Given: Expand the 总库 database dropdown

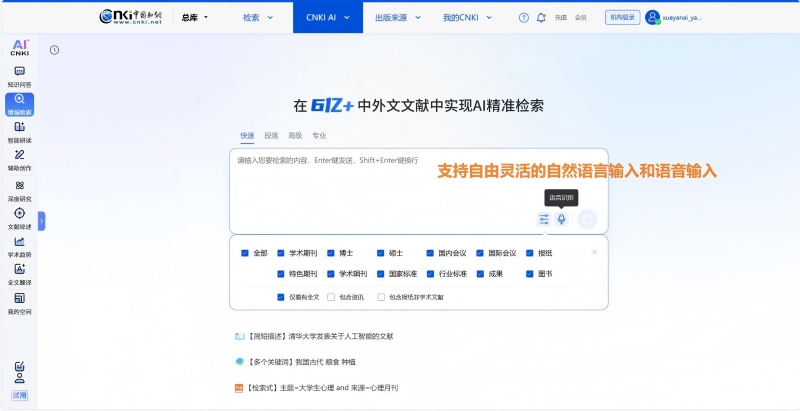Looking at the screenshot, I should pyautogui.click(x=195, y=17).
